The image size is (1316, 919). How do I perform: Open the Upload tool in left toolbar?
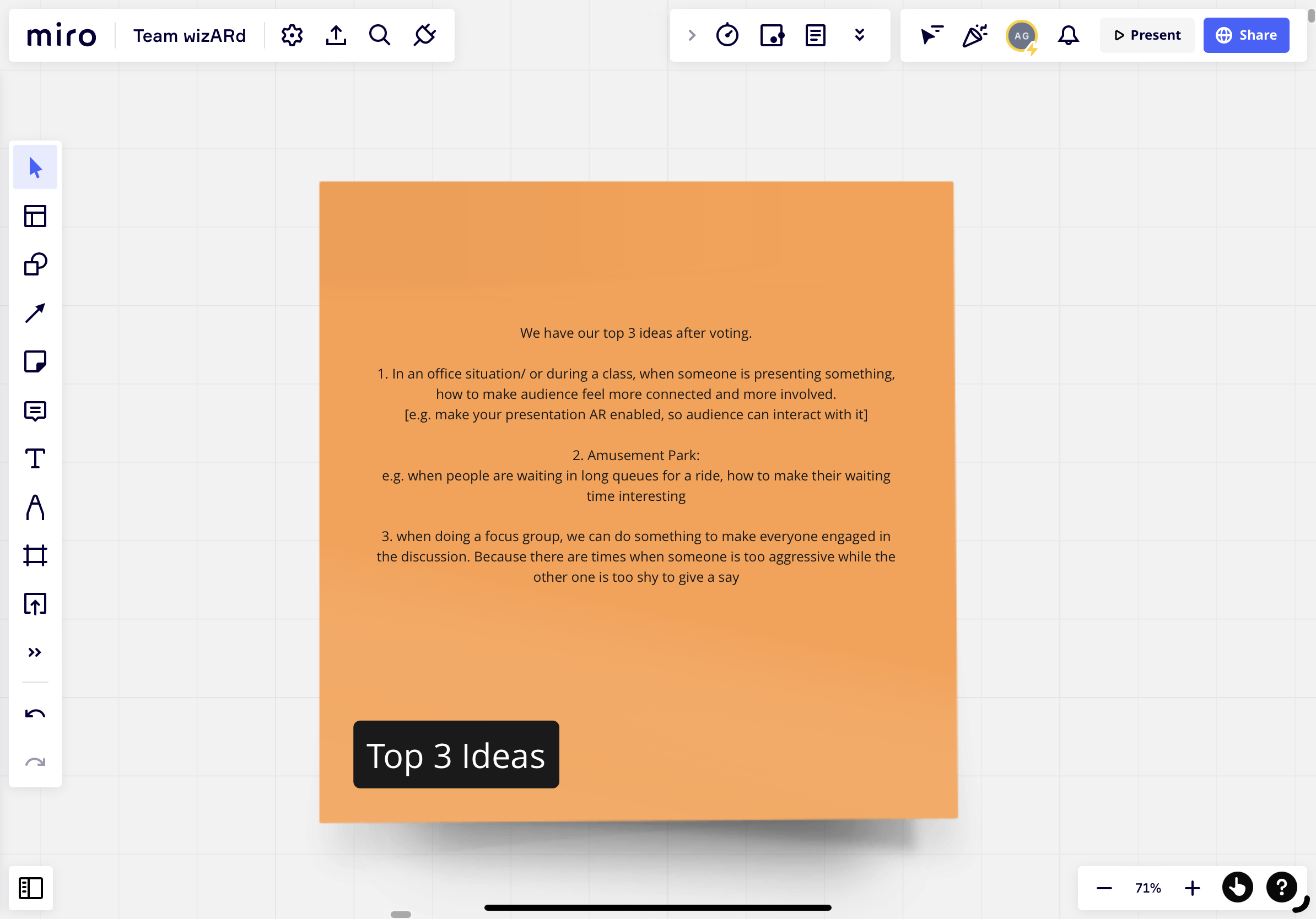click(x=35, y=604)
